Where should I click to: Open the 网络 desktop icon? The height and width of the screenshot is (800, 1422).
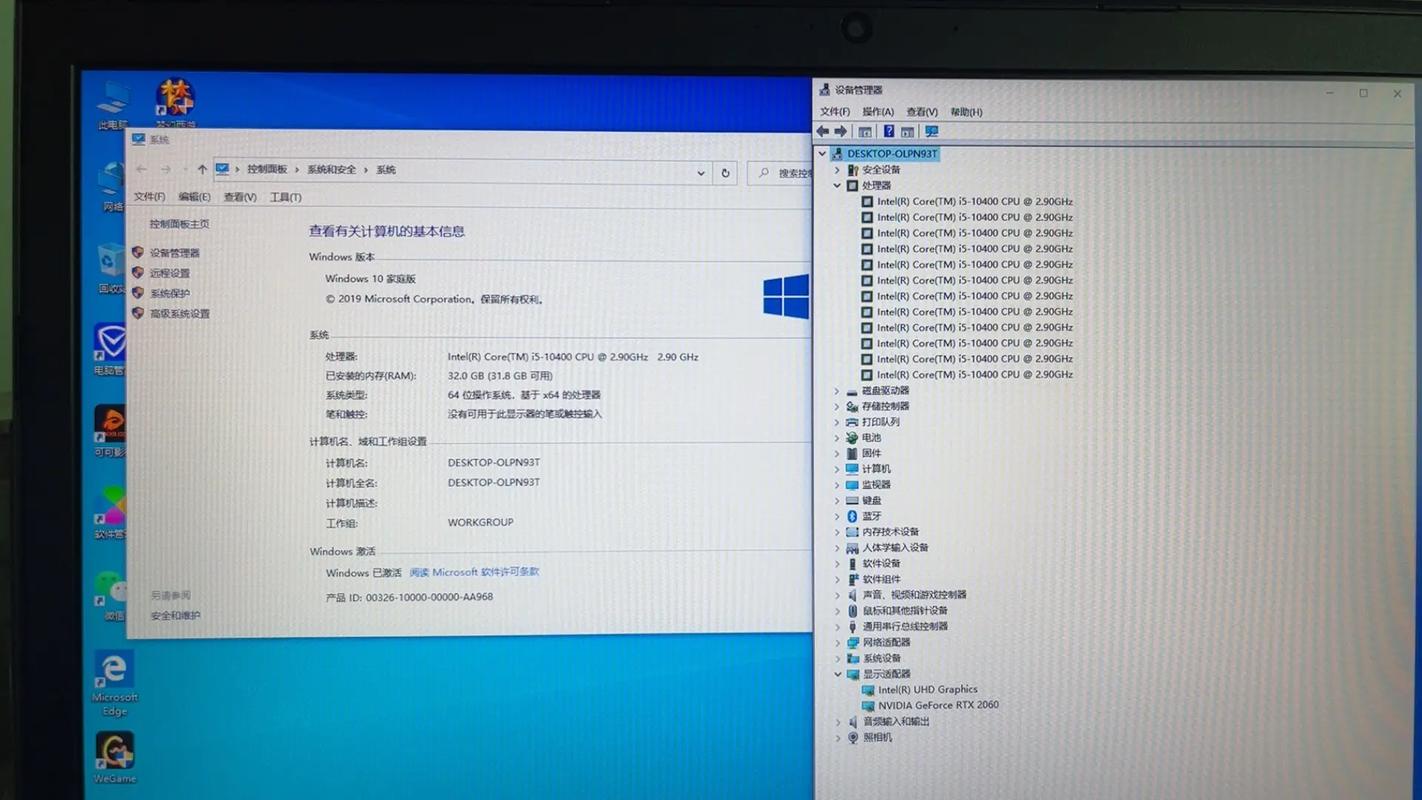tap(113, 180)
